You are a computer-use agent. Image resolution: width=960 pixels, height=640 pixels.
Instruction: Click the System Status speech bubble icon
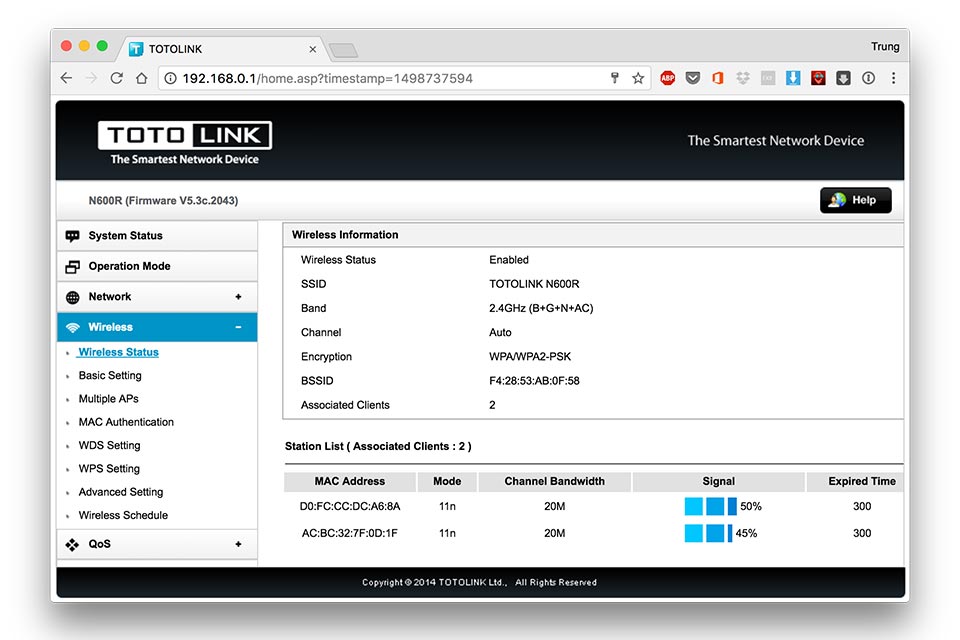click(72, 236)
